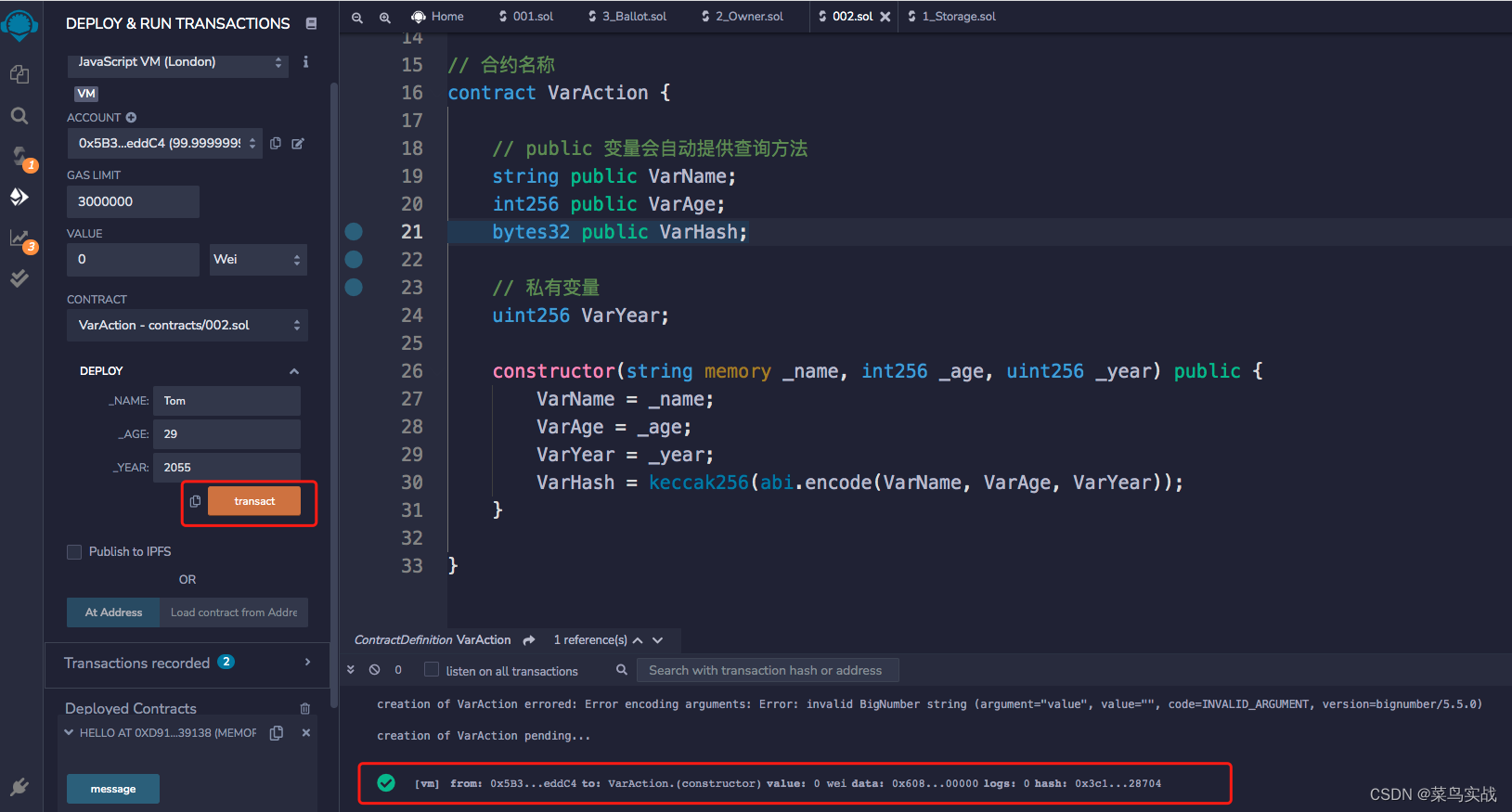
Task: Clear deployed contracts trash icon
Action: coord(305,708)
